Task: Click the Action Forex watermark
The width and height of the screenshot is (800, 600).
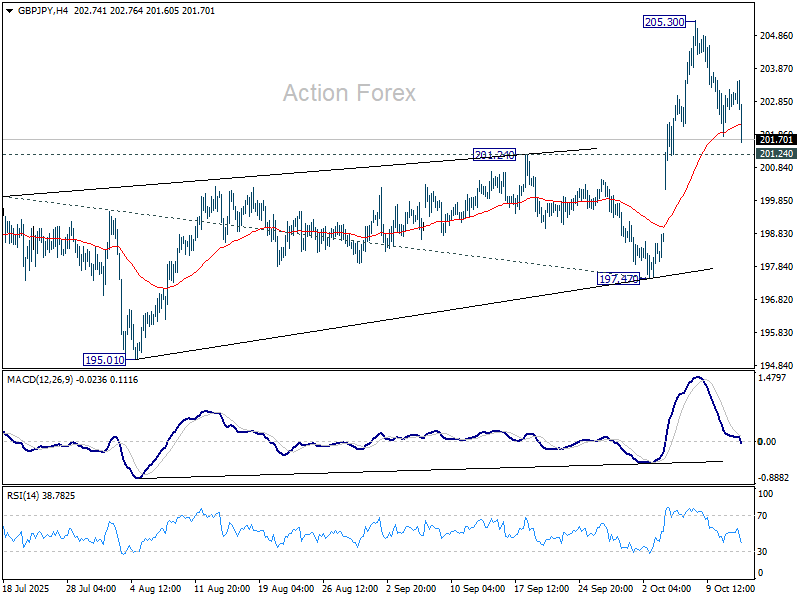Action: 349,93
